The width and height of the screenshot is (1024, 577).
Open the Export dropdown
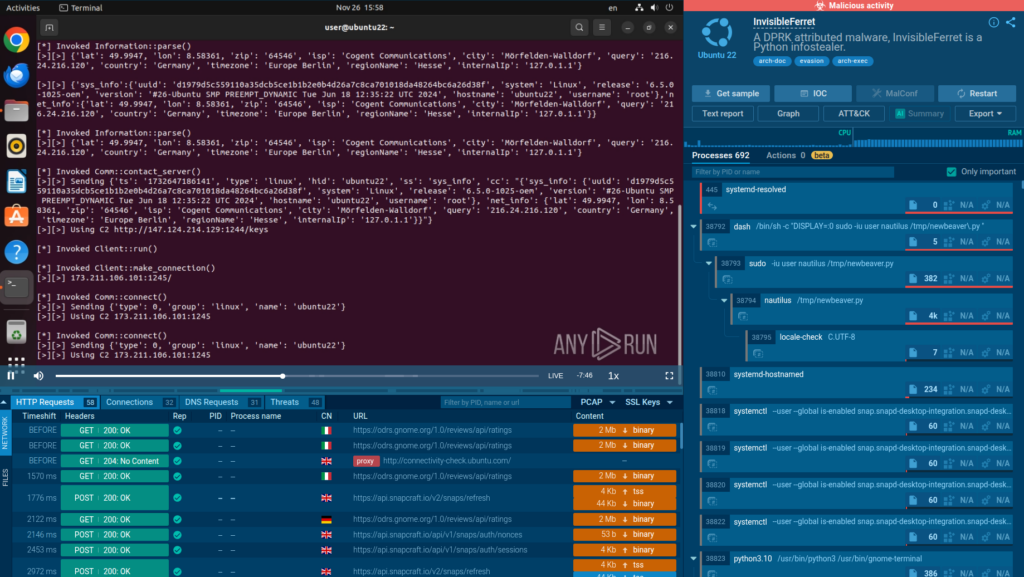(984, 114)
